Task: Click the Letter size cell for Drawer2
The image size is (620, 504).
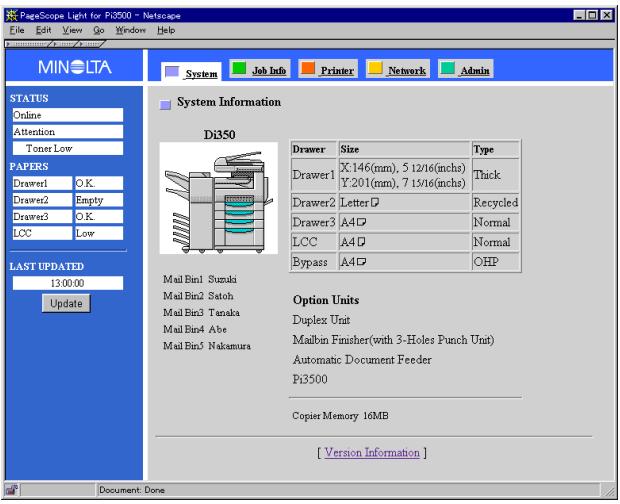Action: 404,202
